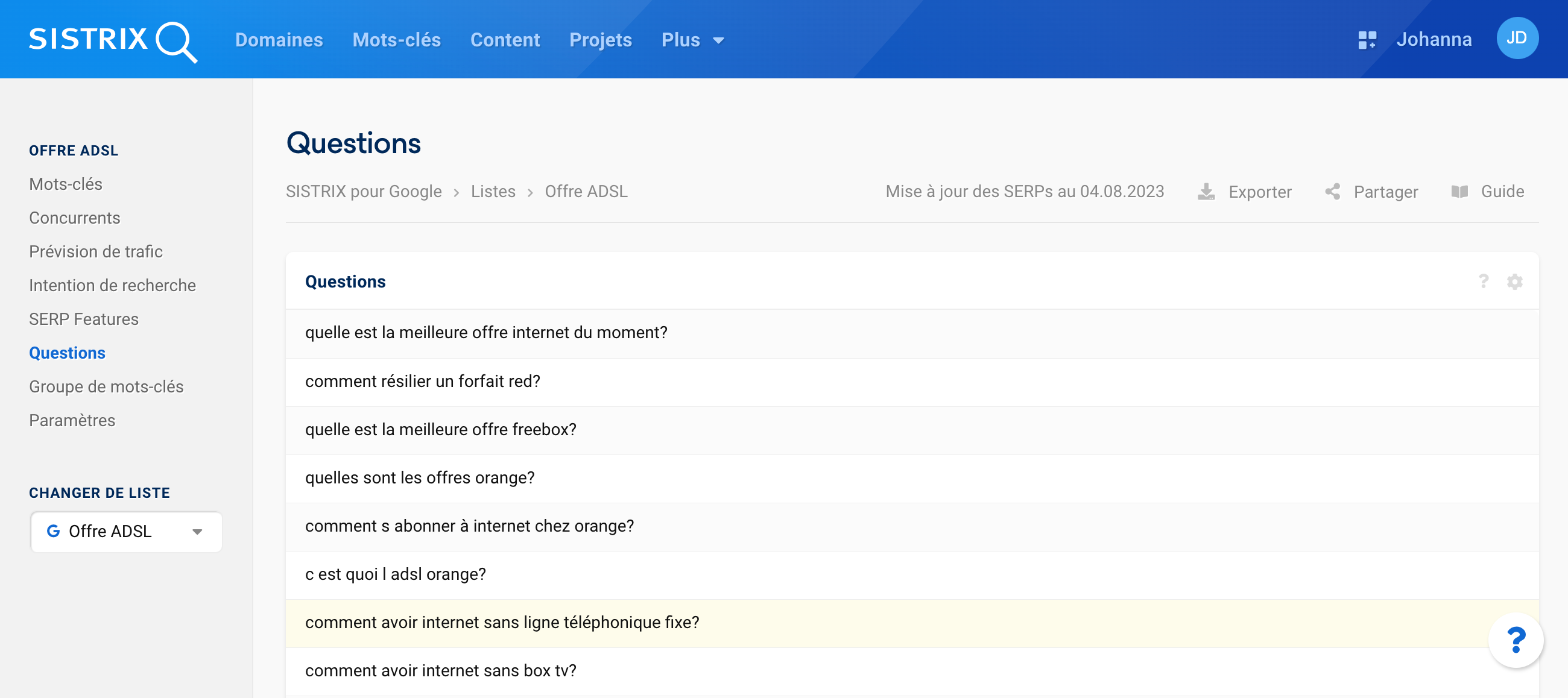
Task: Open the JD user avatar menu
Action: 1517,39
